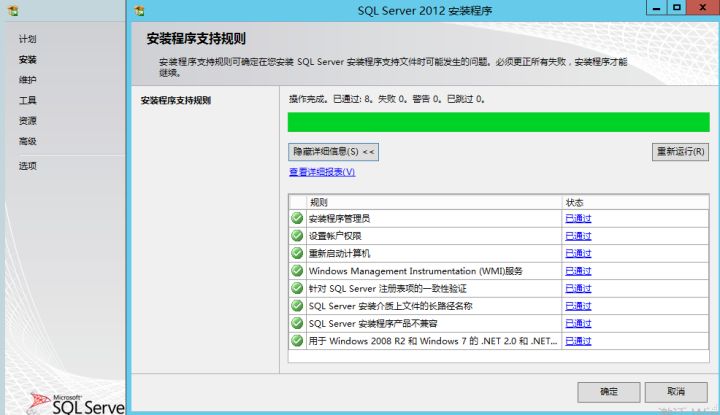Viewport: 720px width, 415px height.
Task: Click 针对 SQL Server 注册表项的一致性验证 text
Action: pos(388,288)
